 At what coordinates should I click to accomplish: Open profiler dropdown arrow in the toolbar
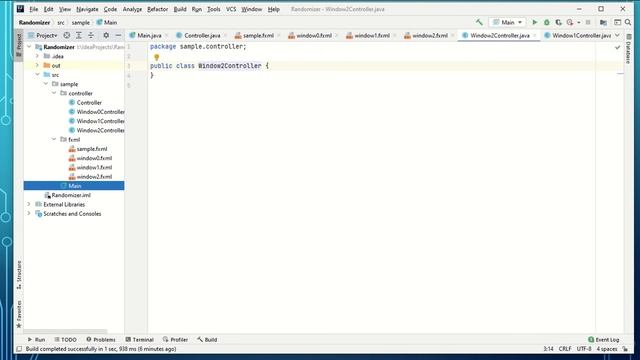[x=578, y=22]
